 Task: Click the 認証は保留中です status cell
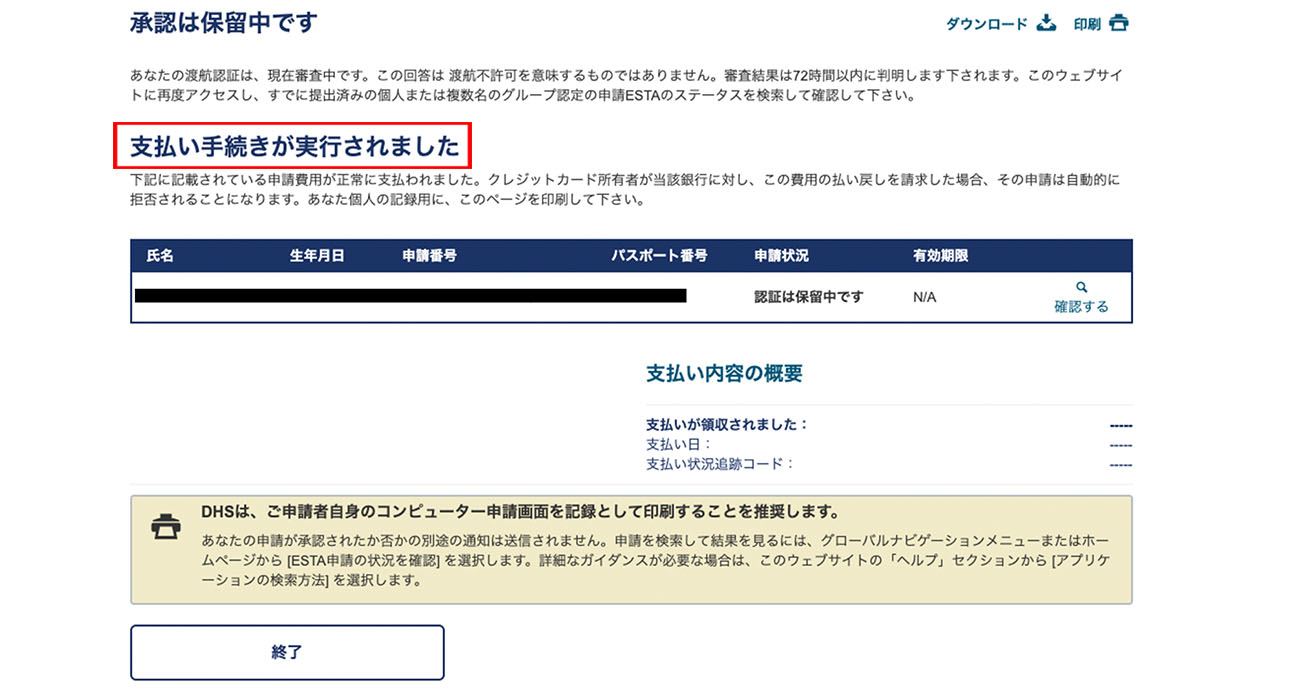[x=809, y=297]
